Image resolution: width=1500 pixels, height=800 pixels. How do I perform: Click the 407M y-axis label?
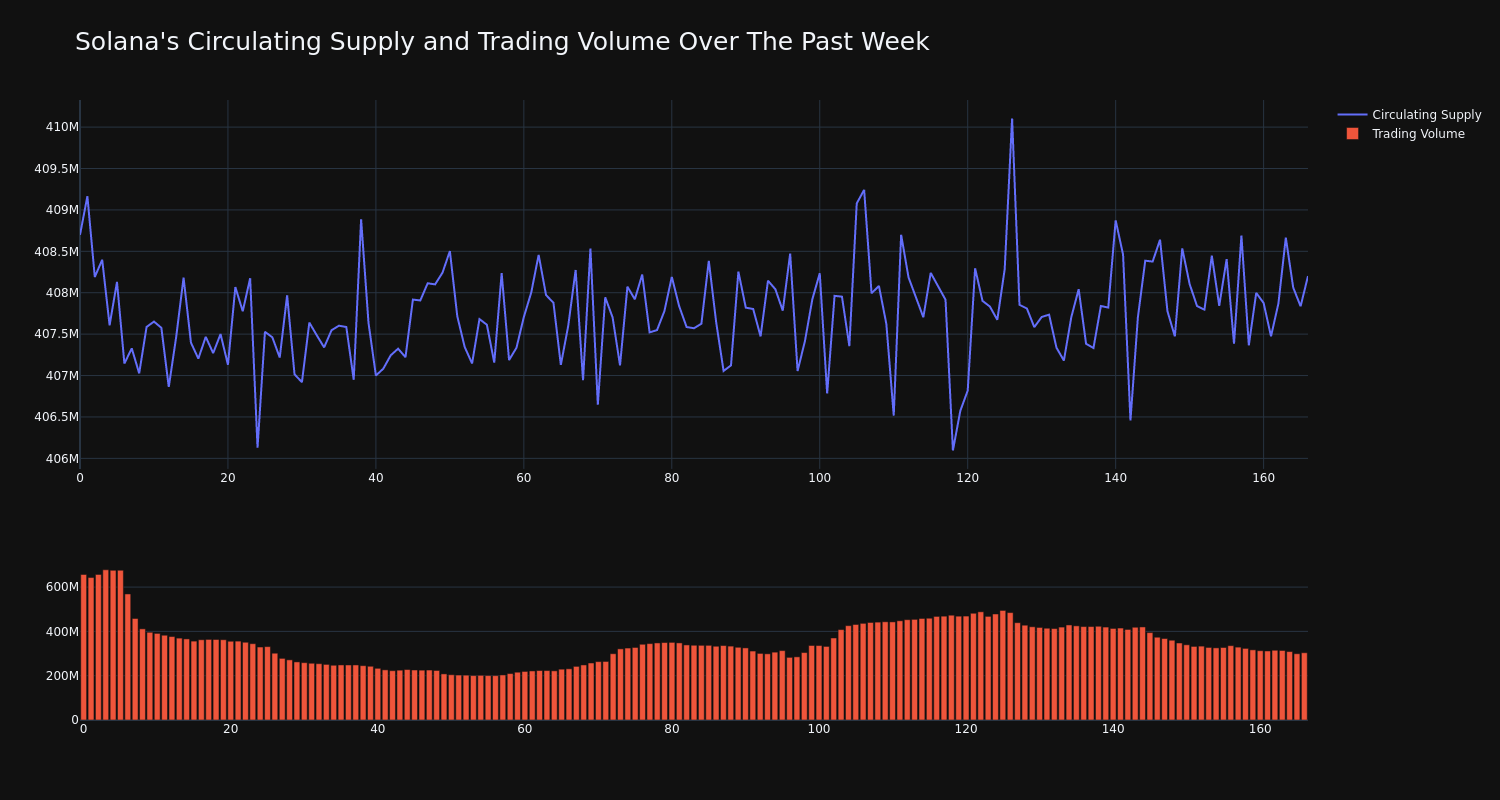(x=62, y=376)
